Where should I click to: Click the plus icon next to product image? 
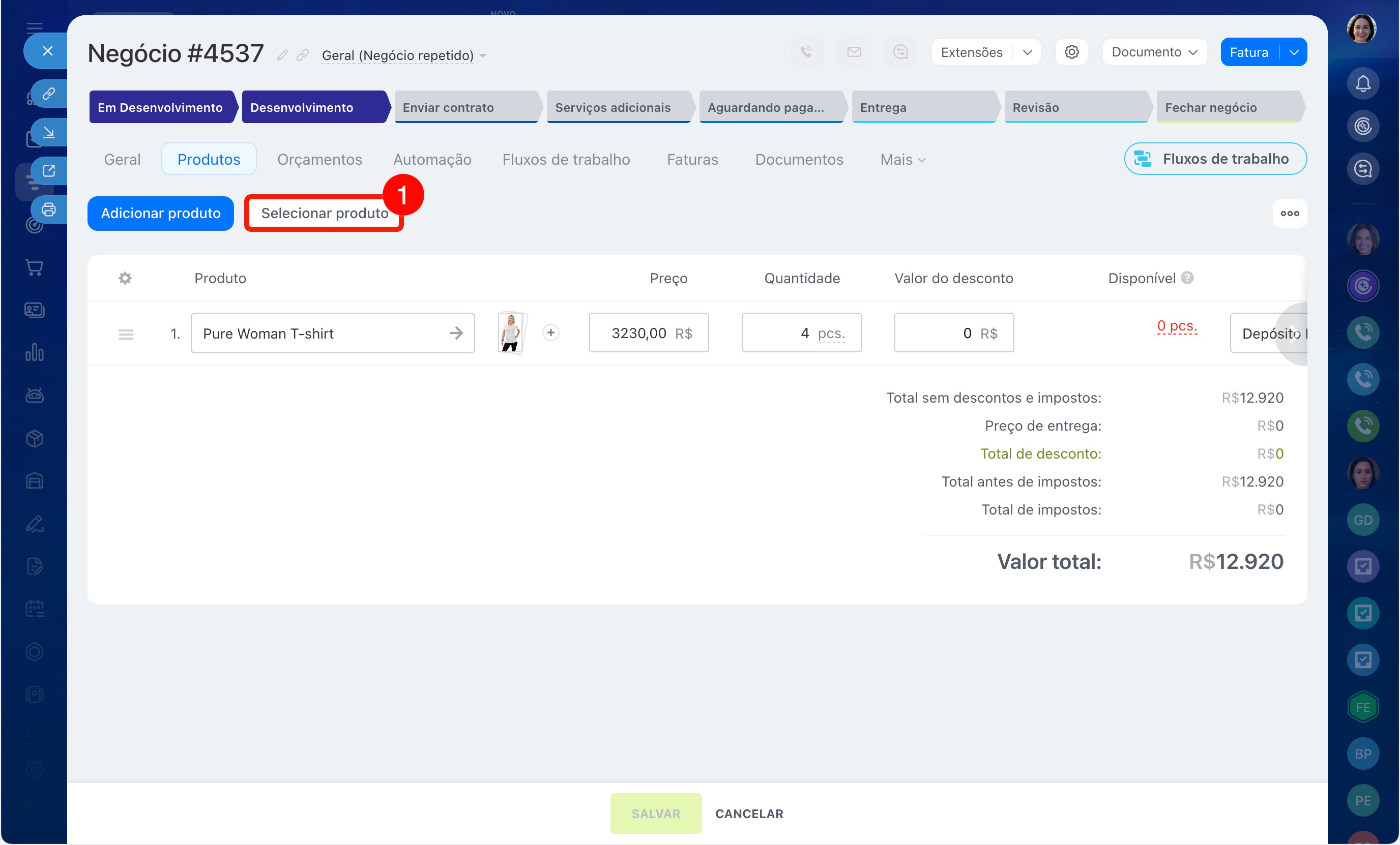coord(550,333)
